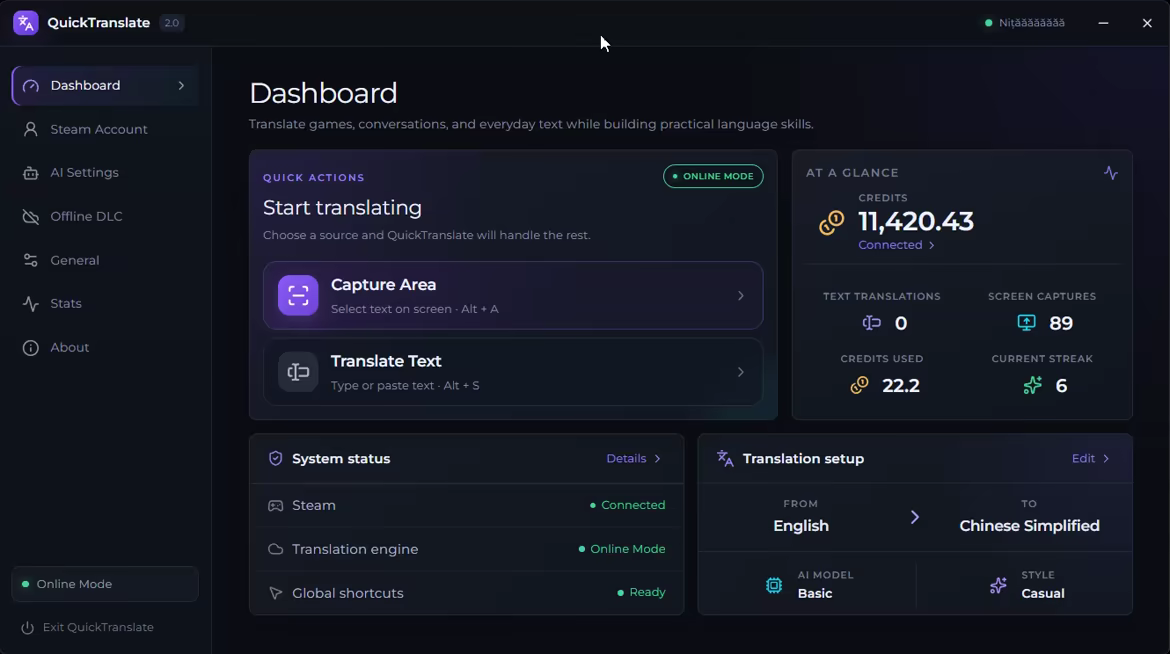
Task: Click the AI Settings robot icon
Action: 31,173
